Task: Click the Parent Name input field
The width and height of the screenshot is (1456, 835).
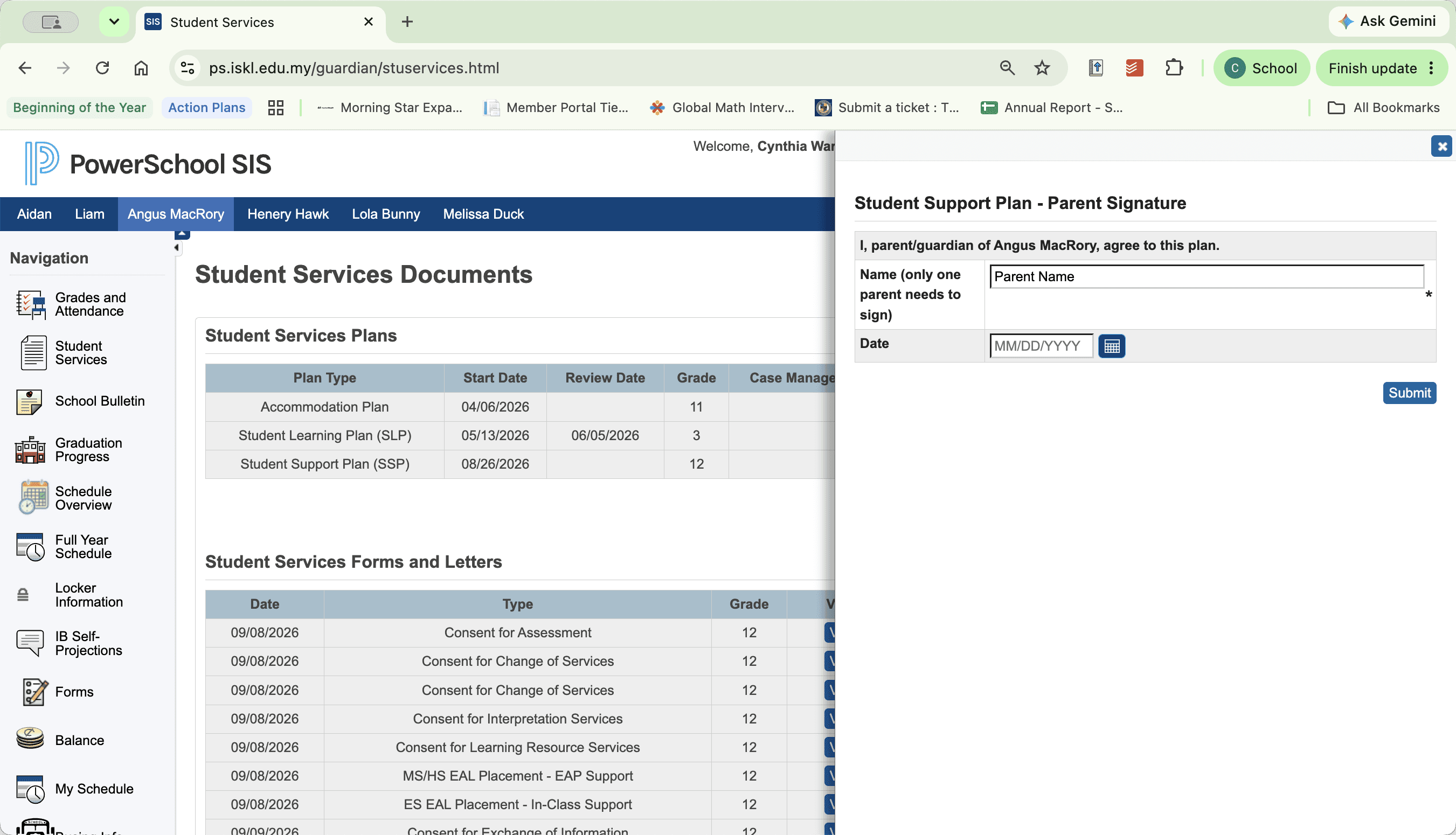Action: (x=1207, y=276)
